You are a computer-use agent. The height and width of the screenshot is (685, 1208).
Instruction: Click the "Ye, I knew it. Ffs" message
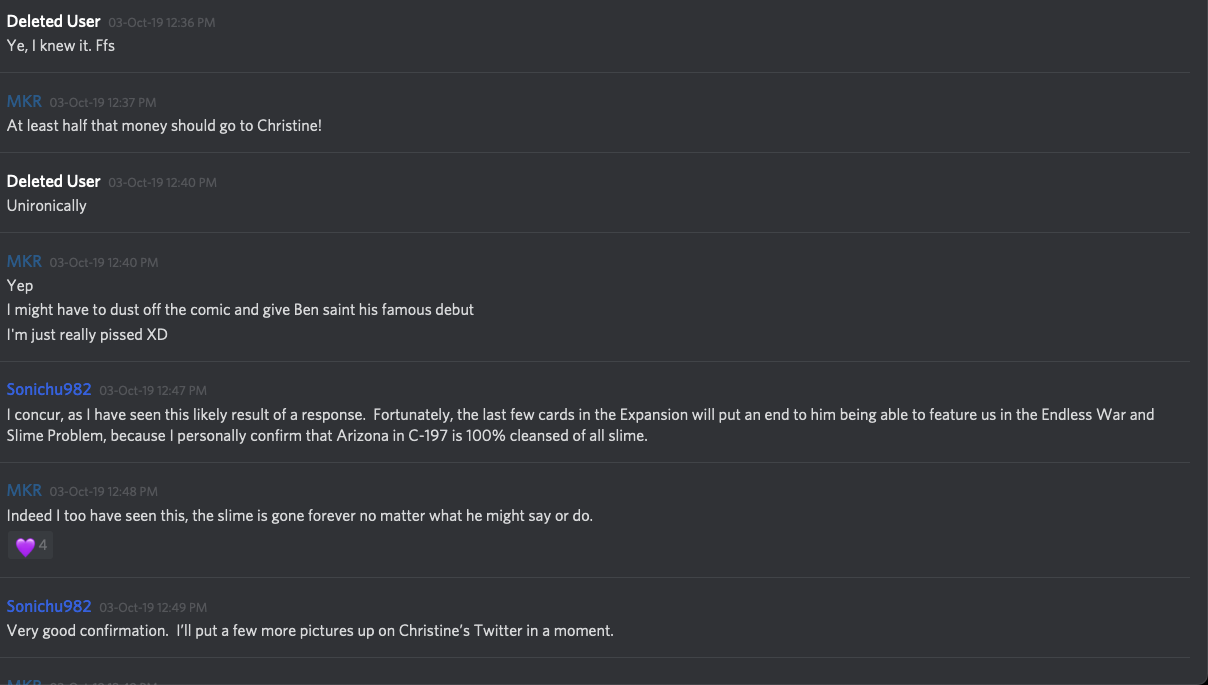tap(61, 45)
